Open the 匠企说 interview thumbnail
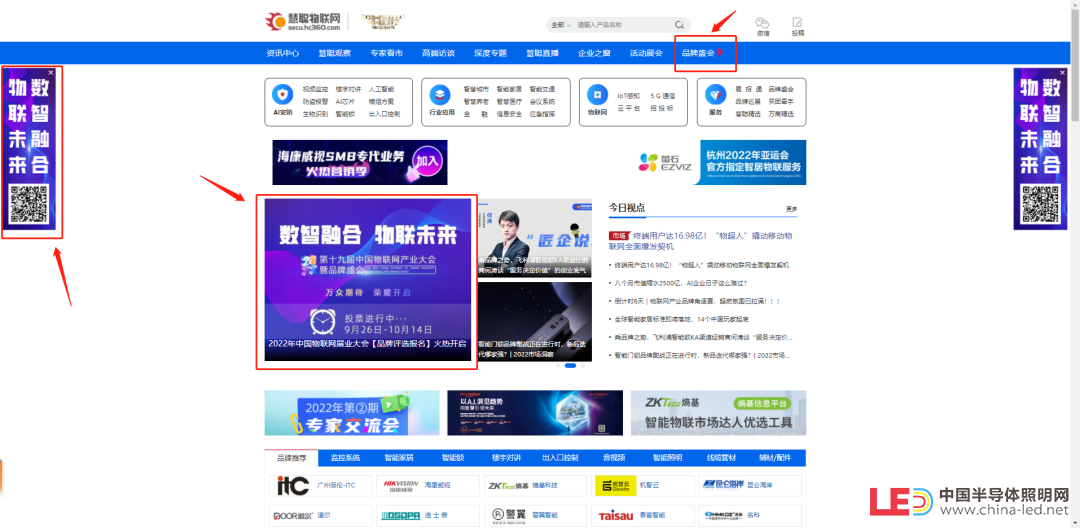The image size is (1080, 528). (x=534, y=238)
